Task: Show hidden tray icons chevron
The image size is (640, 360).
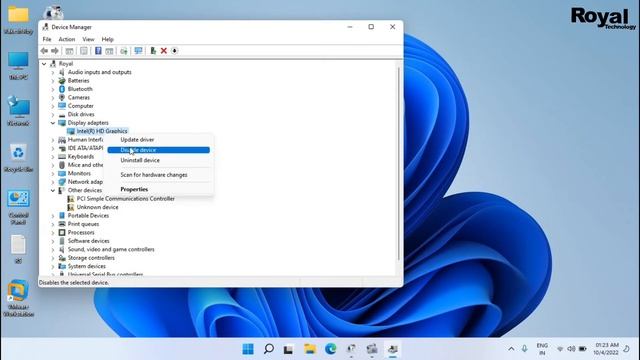Action: (x=511, y=349)
